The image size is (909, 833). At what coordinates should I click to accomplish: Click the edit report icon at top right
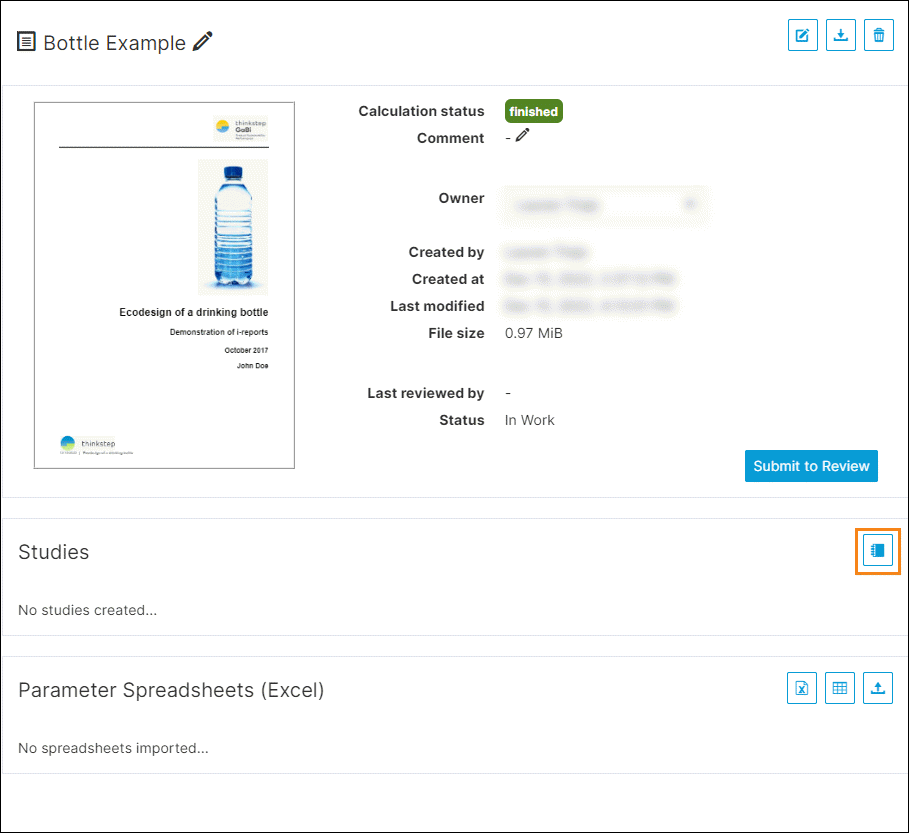pos(802,36)
